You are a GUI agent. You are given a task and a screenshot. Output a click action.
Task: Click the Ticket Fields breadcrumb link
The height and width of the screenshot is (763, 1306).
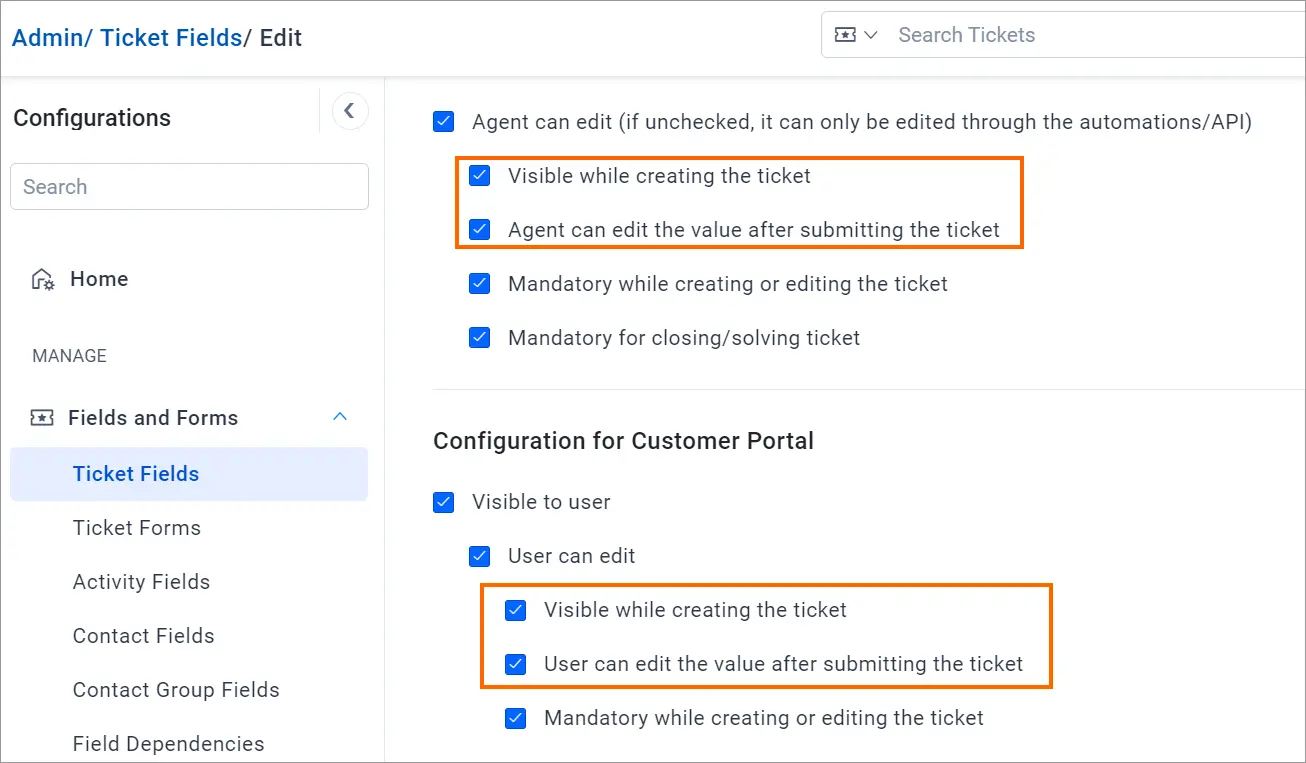171,38
